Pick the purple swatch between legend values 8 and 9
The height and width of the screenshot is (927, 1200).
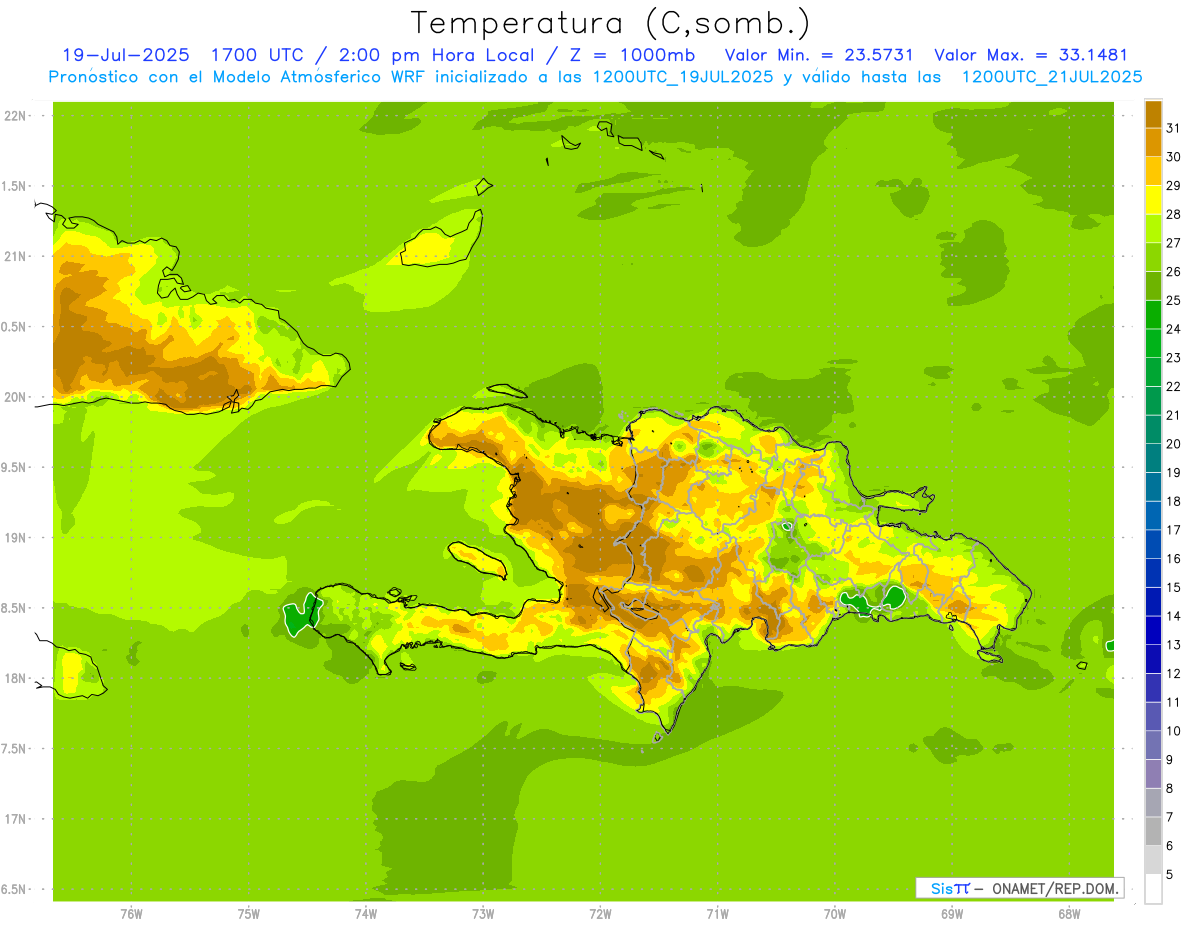coord(1153,774)
